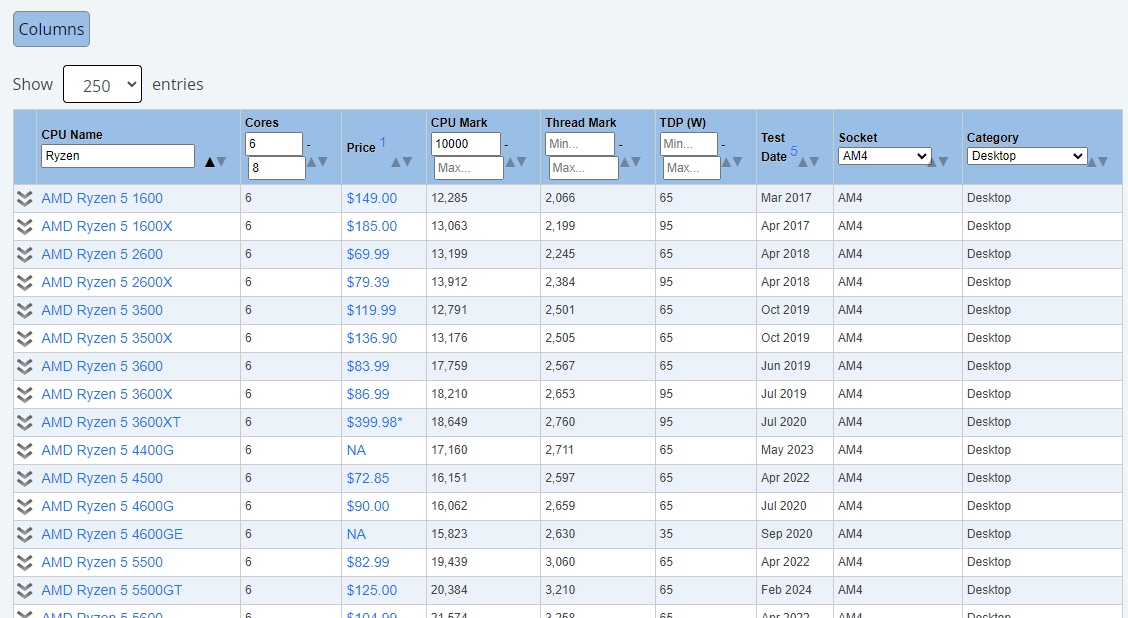Select CPU Mark value 12,285
This screenshot has width=1128, height=618.
point(450,198)
